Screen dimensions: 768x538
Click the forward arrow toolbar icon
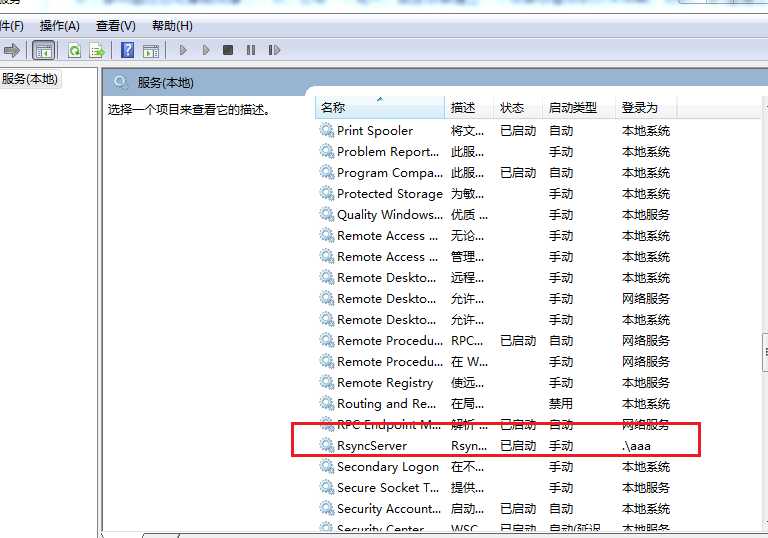click(12, 50)
